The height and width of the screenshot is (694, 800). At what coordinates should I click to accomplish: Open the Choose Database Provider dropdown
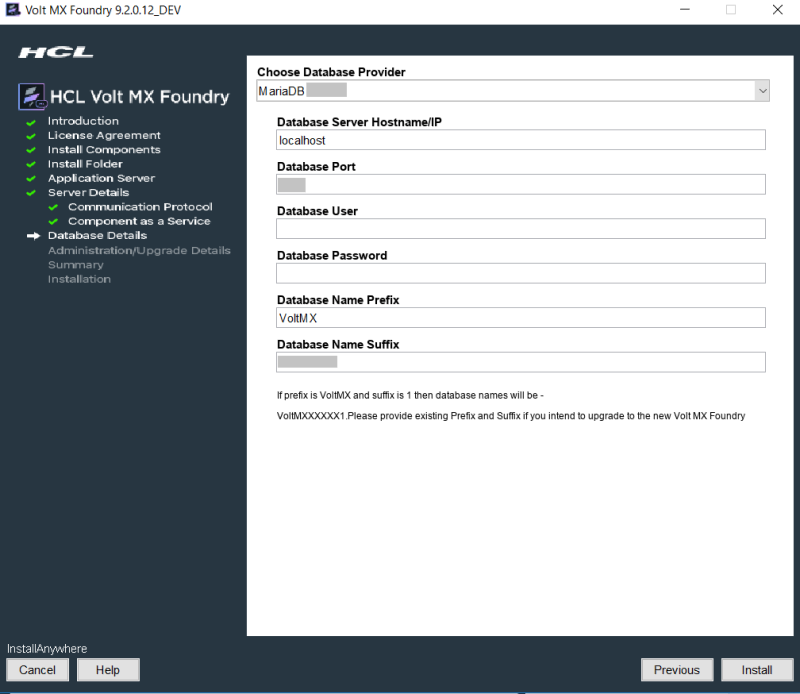tap(513, 91)
